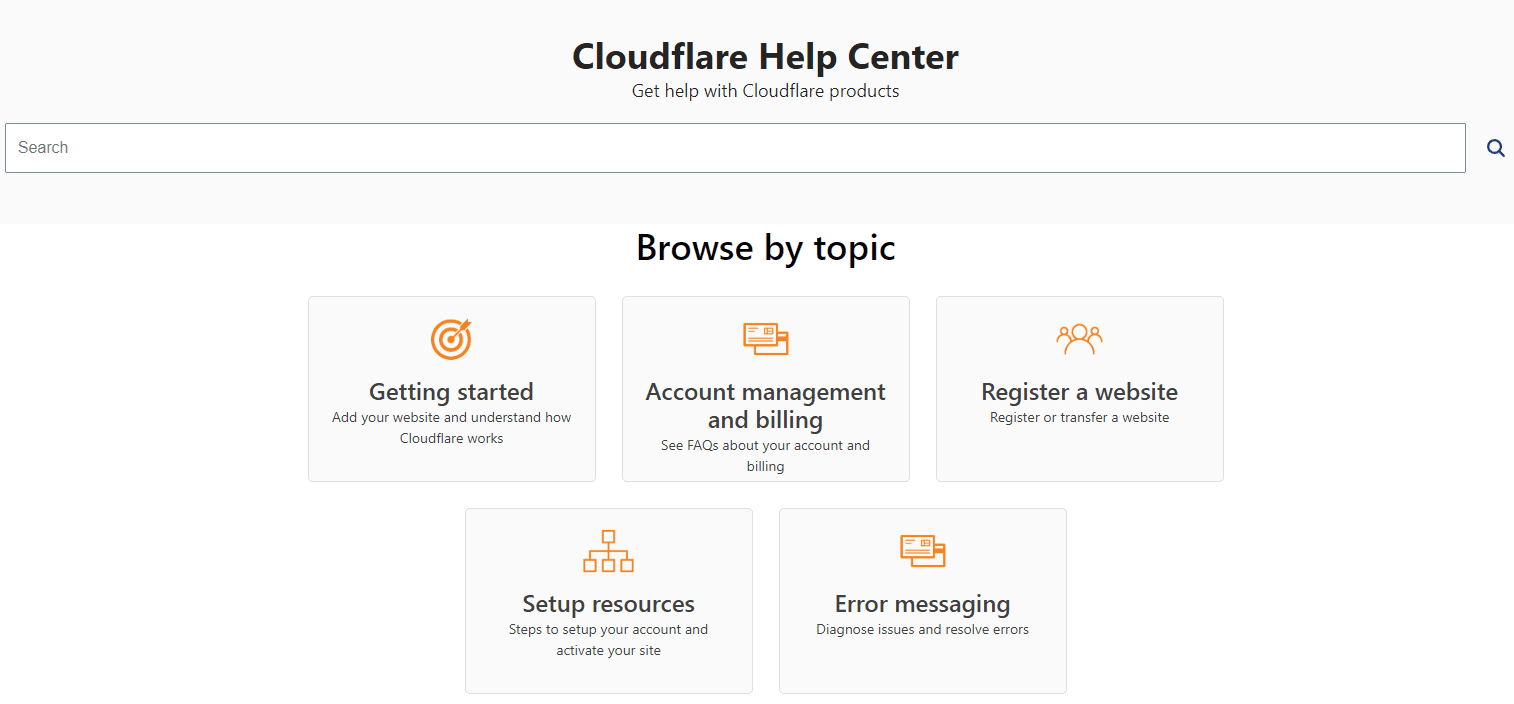The height and width of the screenshot is (704, 1514).
Task: Open the Setup resources heading
Action: (608, 604)
